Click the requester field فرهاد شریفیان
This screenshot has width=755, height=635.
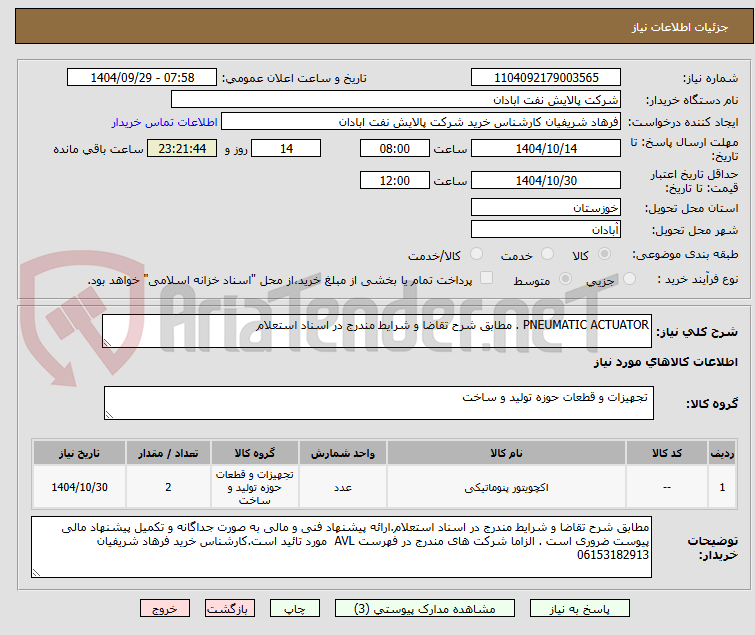click(421, 122)
